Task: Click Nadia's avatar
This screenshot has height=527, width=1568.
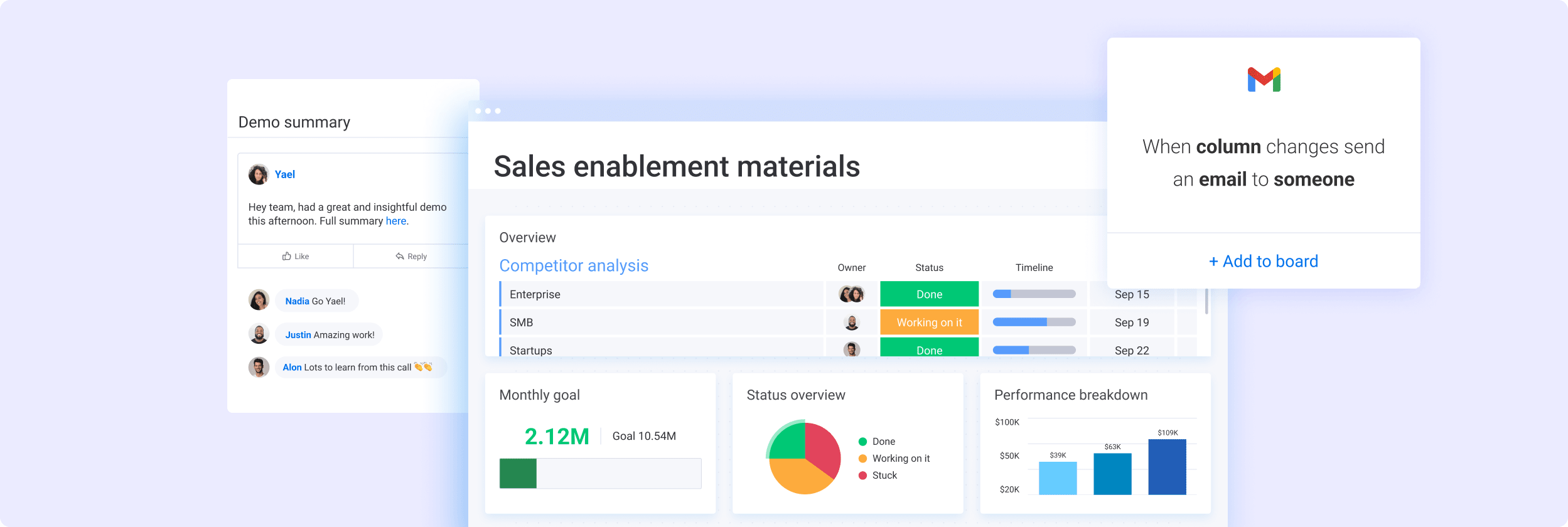Action: 259,301
